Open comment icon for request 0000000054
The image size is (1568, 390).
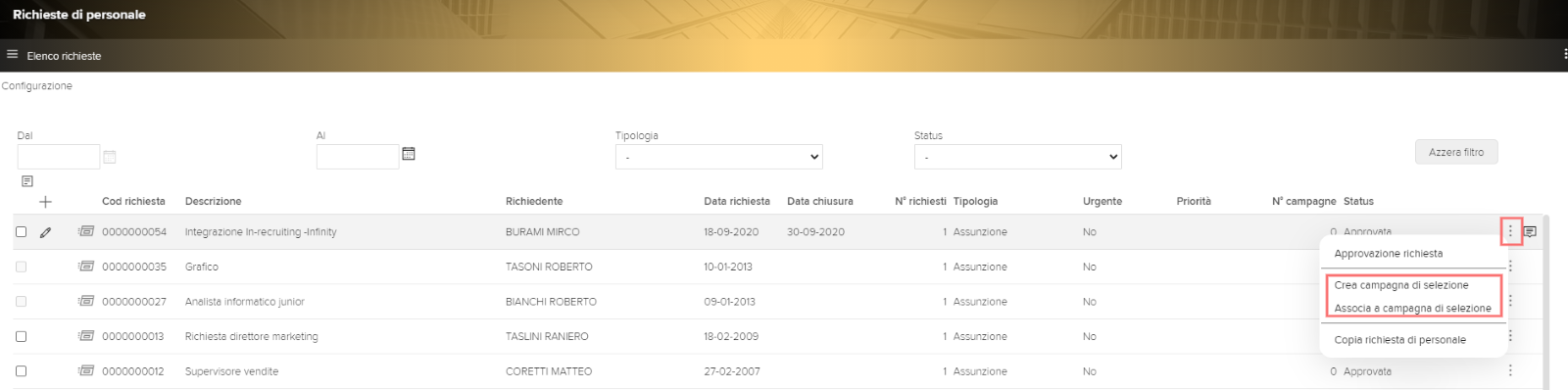(1530, 232)
